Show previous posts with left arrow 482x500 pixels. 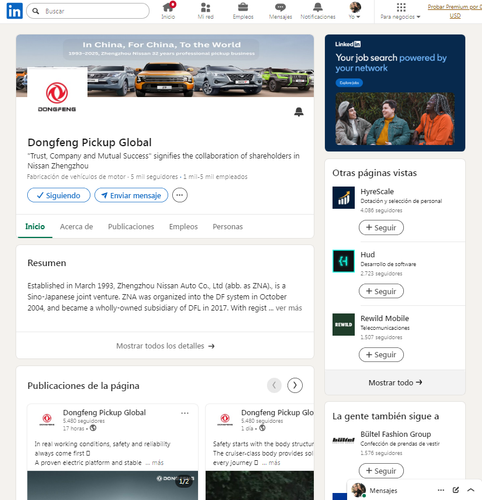[274, 385]
